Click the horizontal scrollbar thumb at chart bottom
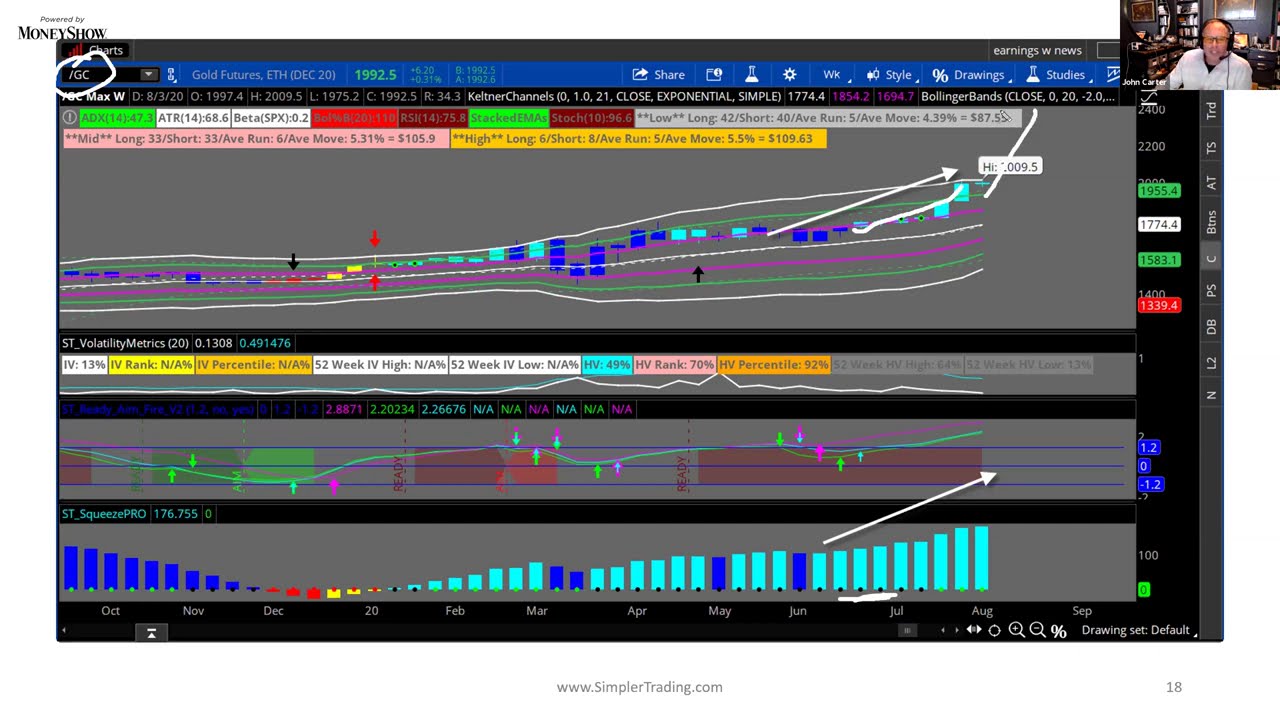 (907, 630)
